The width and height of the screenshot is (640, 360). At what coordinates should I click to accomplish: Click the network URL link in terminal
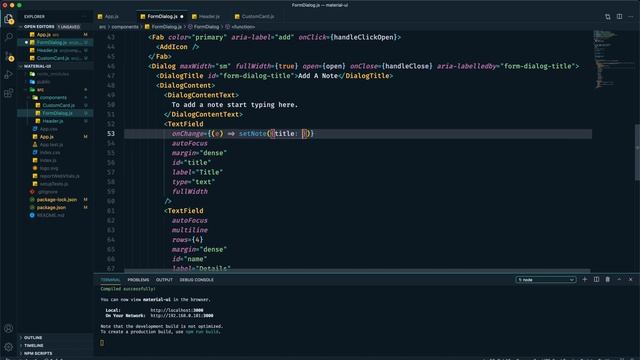coord(182,316)
